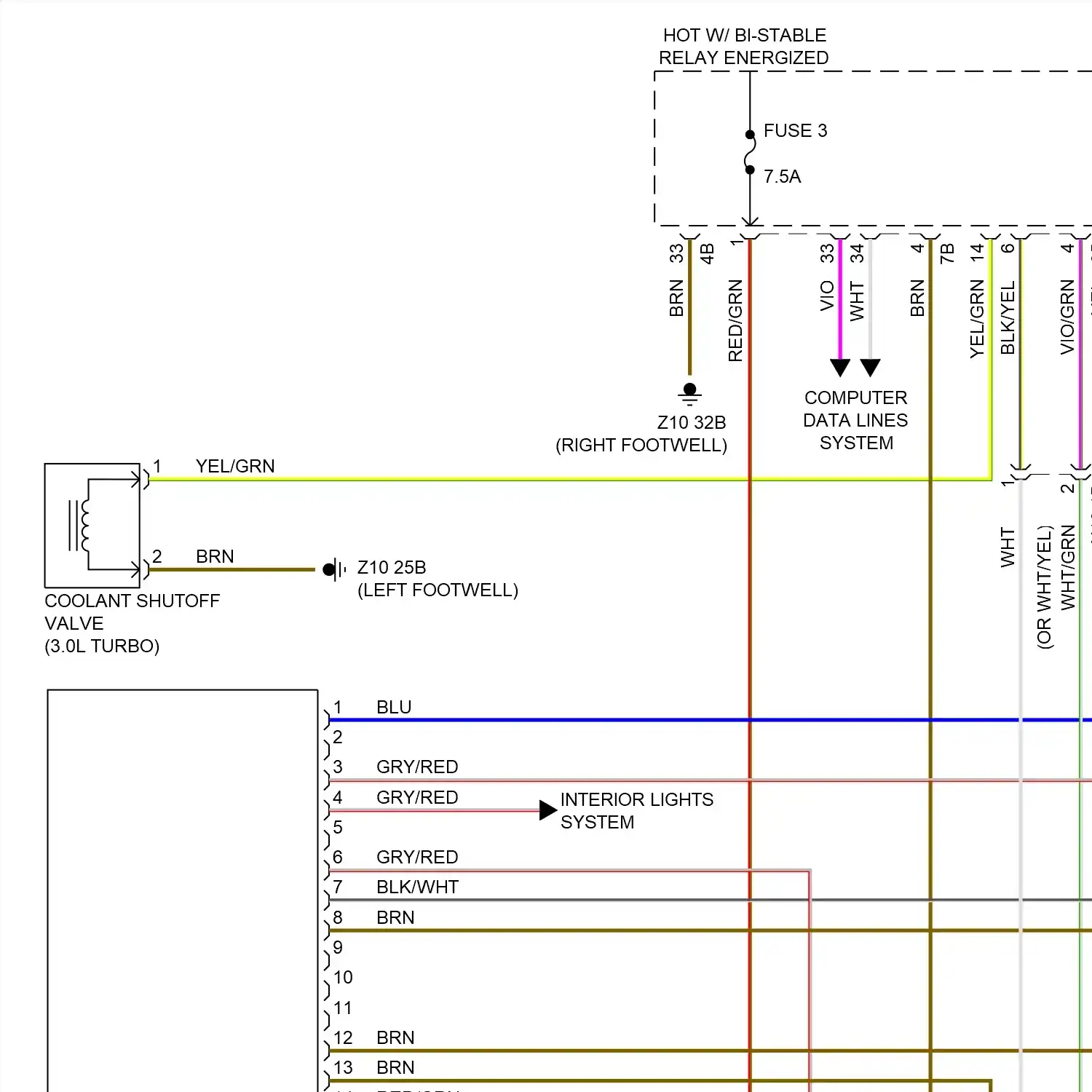Image resolution: width=1092 pixels, height=1092 pixels.
Task: Click the unused connector pin number 9
Action: click(338, 948)
